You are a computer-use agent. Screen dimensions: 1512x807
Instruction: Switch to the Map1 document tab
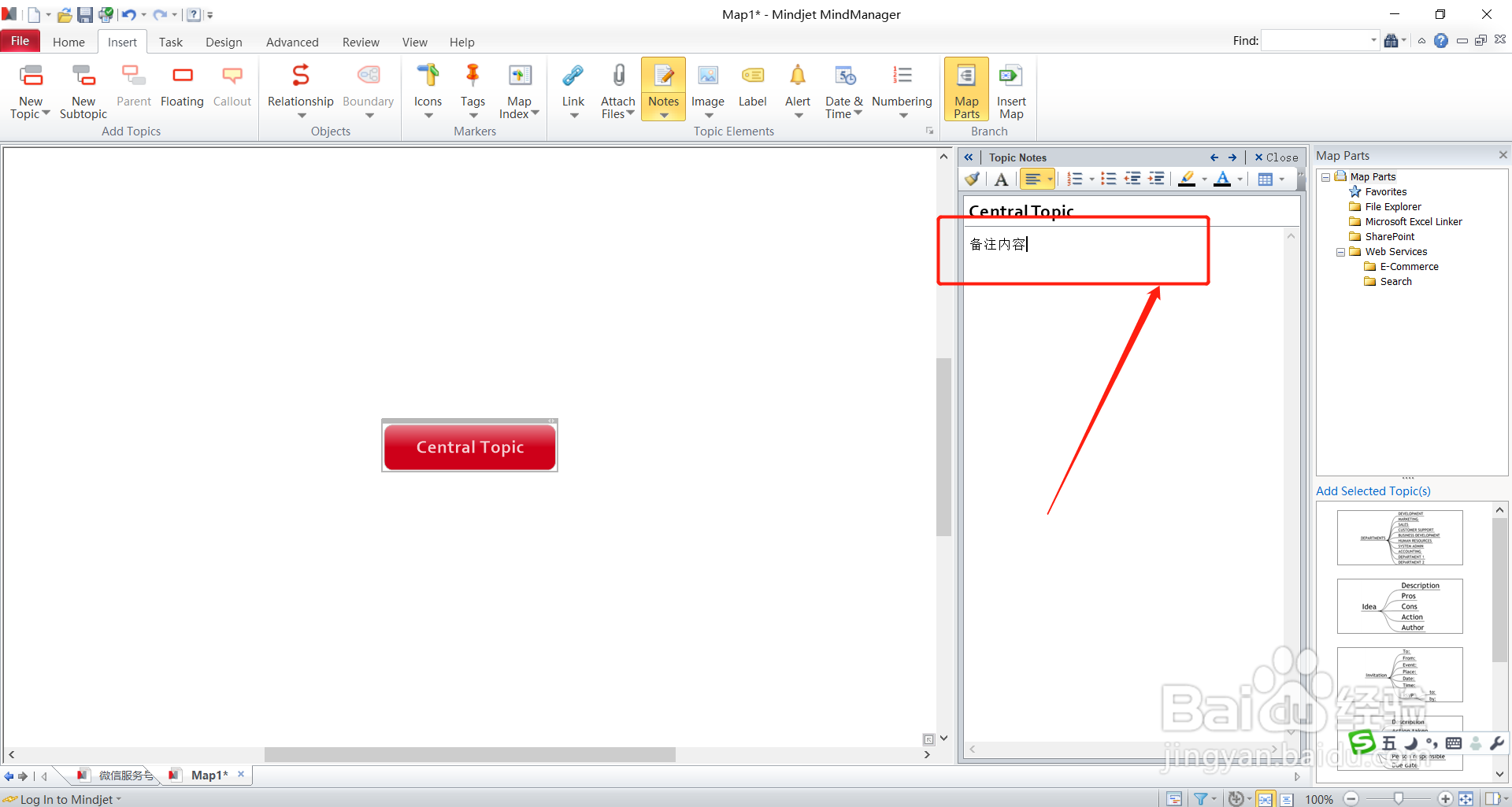tap(209, 776)
